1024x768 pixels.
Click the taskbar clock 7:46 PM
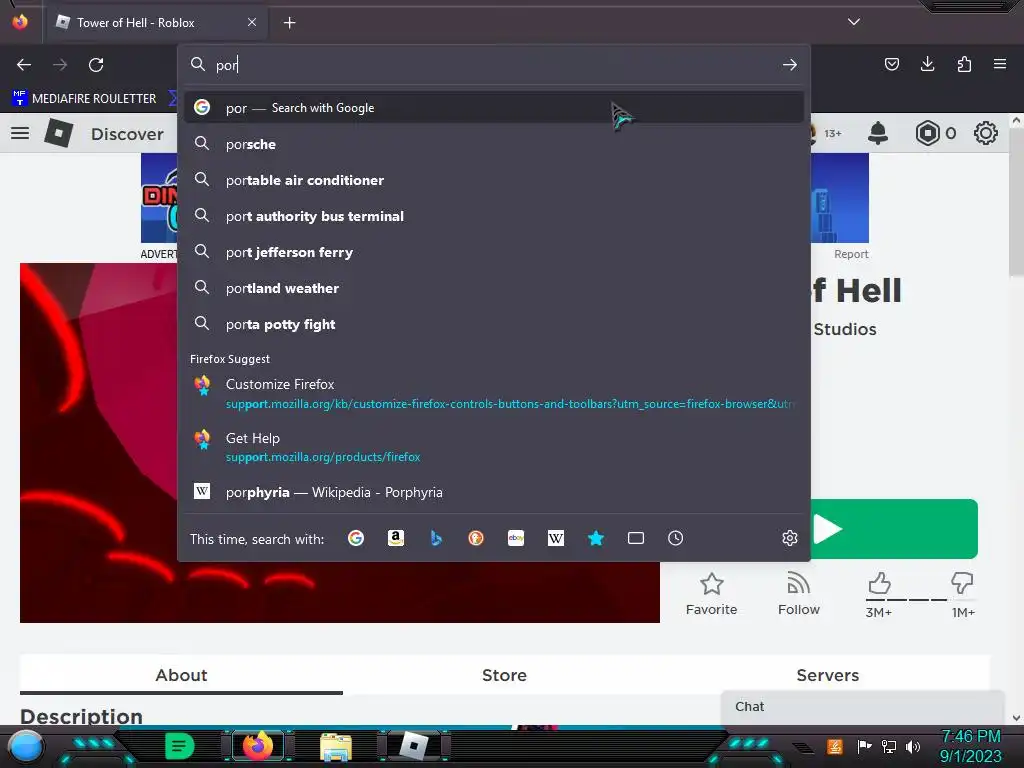pyautogui.click(x=970, y=737)
